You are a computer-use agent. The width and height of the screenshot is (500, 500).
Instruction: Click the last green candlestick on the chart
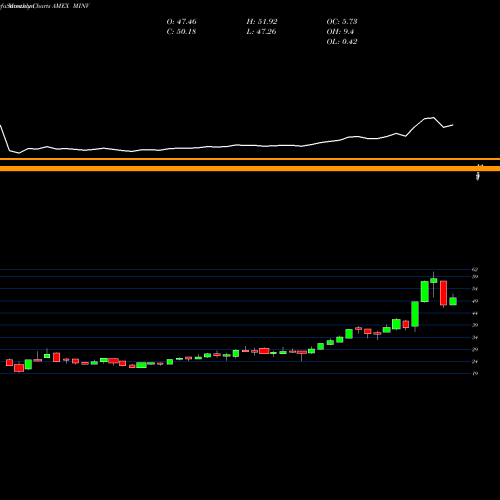pos(453,301)
